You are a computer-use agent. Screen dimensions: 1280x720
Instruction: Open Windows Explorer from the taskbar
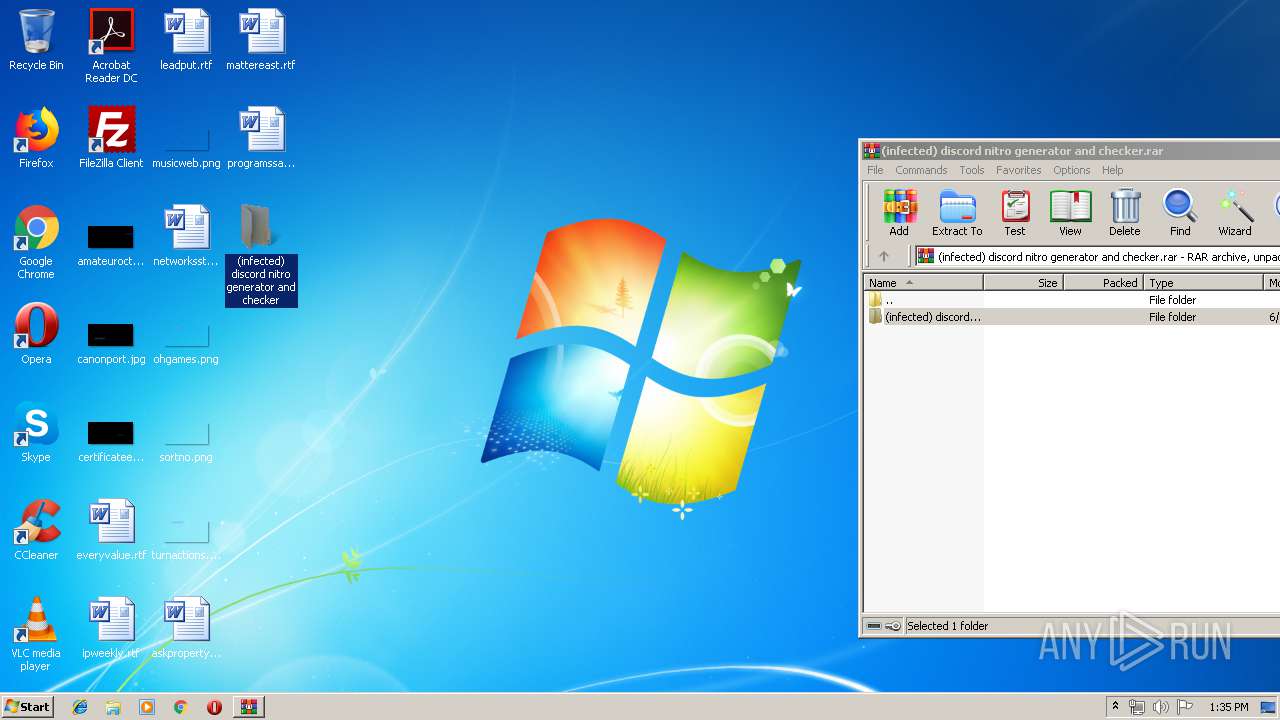coord(113,706)
